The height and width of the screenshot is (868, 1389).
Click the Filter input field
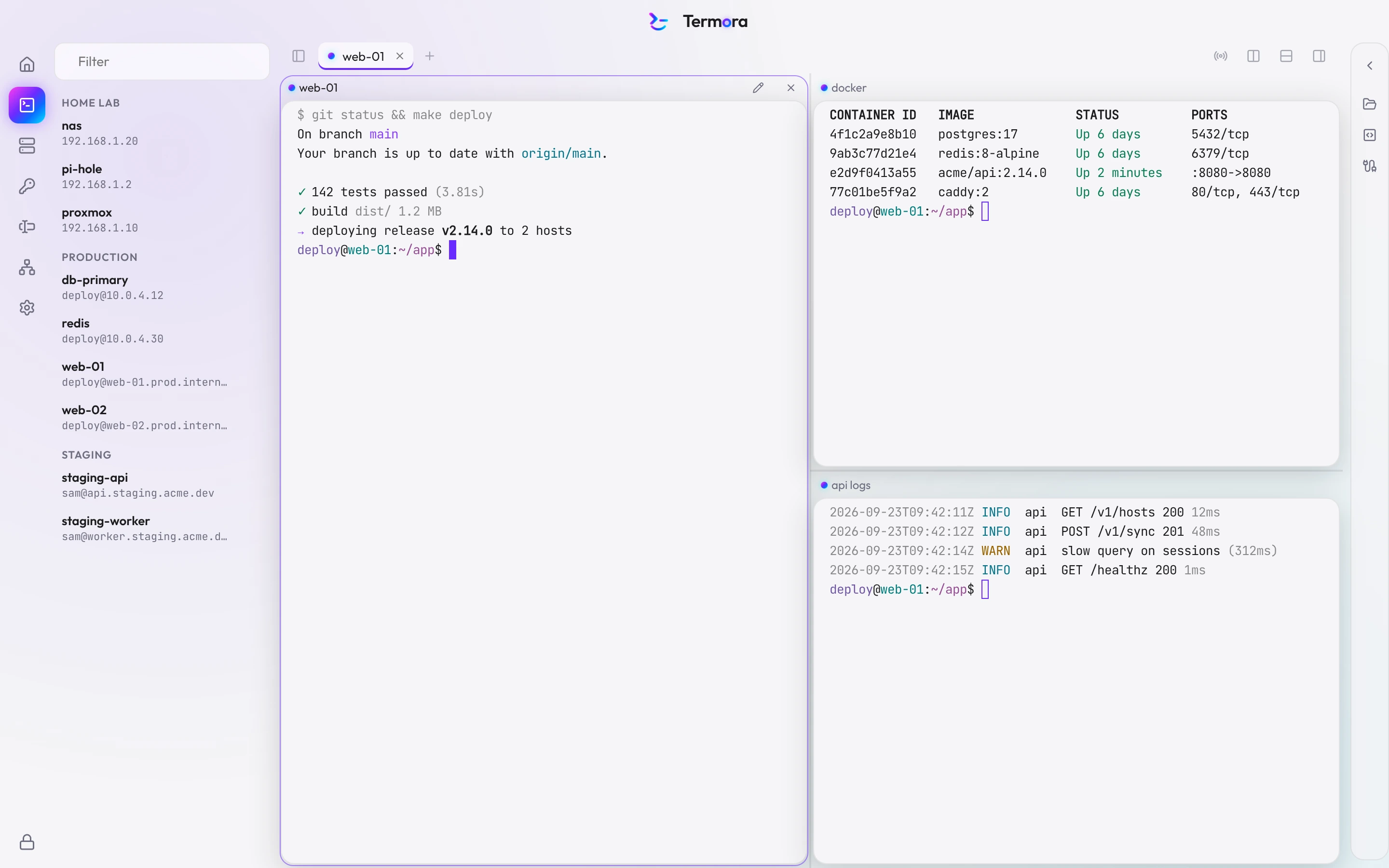tap(162, 61)
